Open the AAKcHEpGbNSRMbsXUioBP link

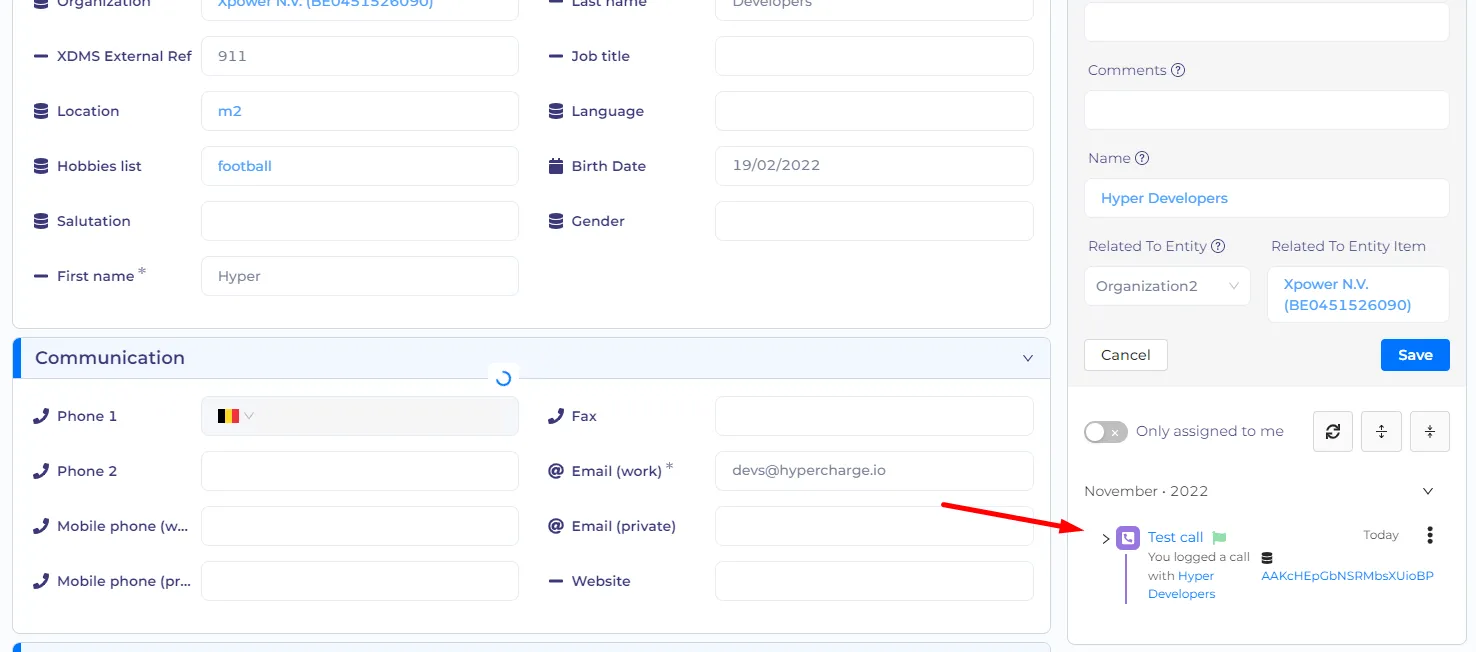click(x=1347, y=576)
